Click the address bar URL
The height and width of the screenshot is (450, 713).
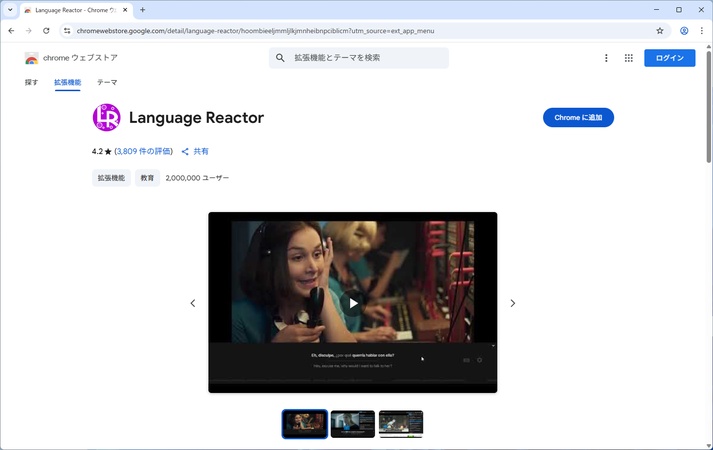coord(255,31)
